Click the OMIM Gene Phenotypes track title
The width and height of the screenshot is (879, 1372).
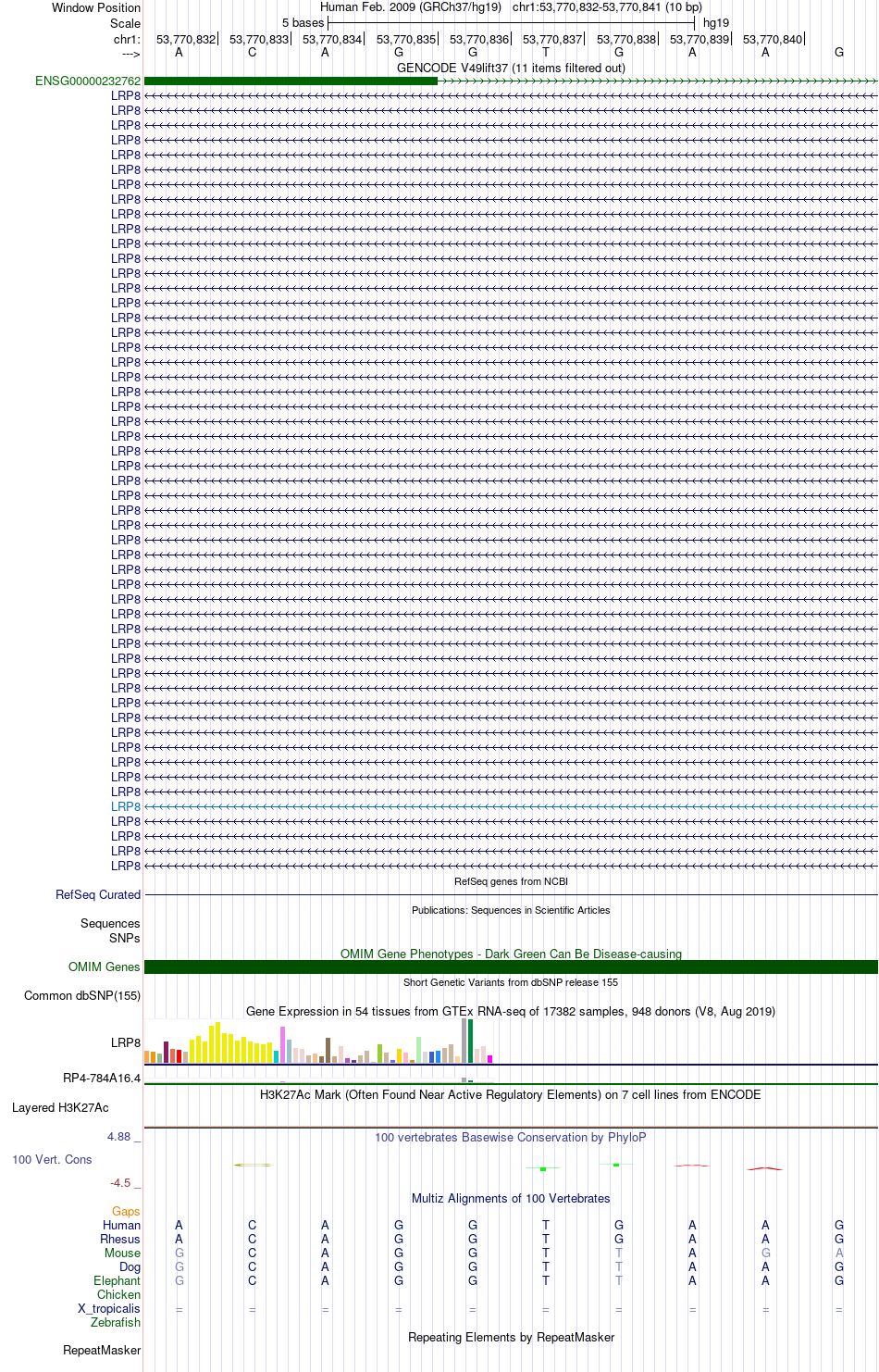511,954
